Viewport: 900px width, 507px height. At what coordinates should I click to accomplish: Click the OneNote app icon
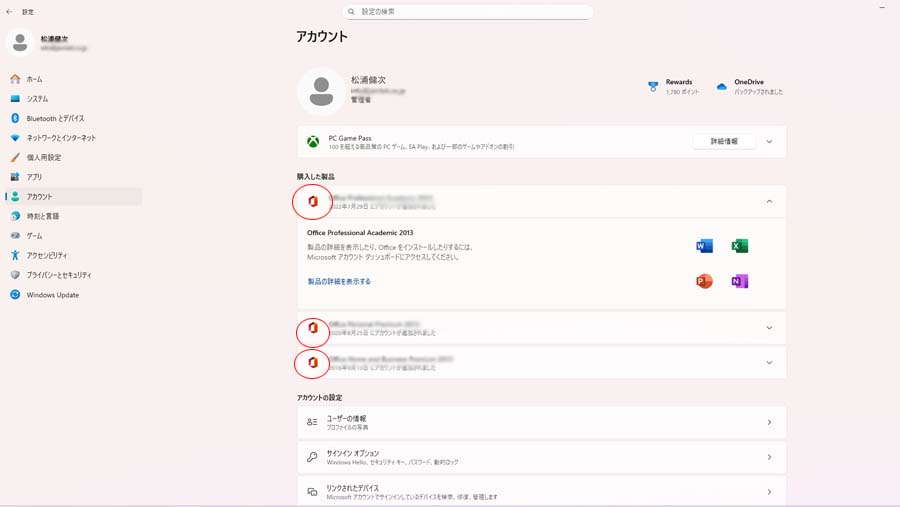click(x=739, y=281)
